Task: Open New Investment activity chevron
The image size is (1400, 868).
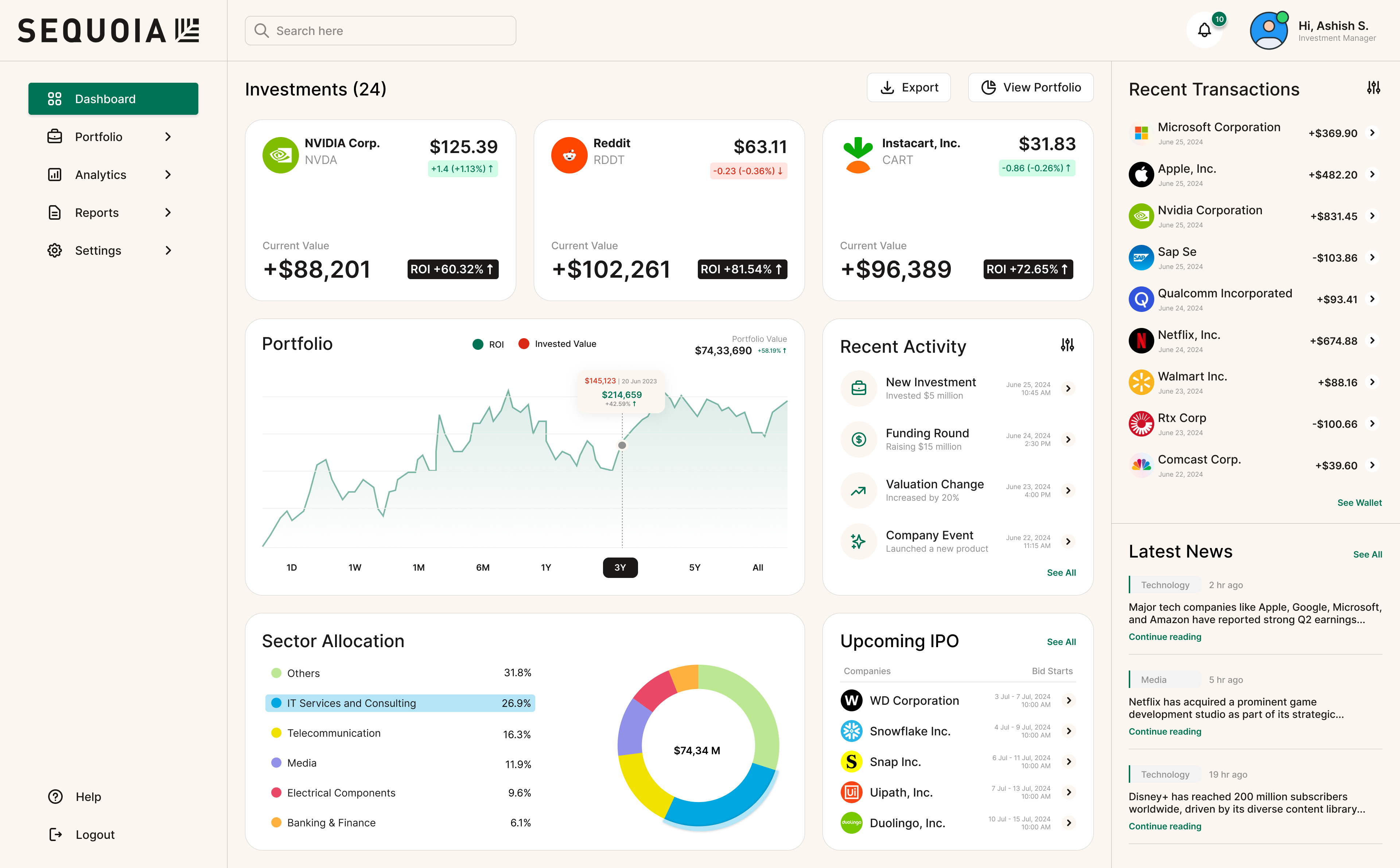Action: tap(1068, 389)
